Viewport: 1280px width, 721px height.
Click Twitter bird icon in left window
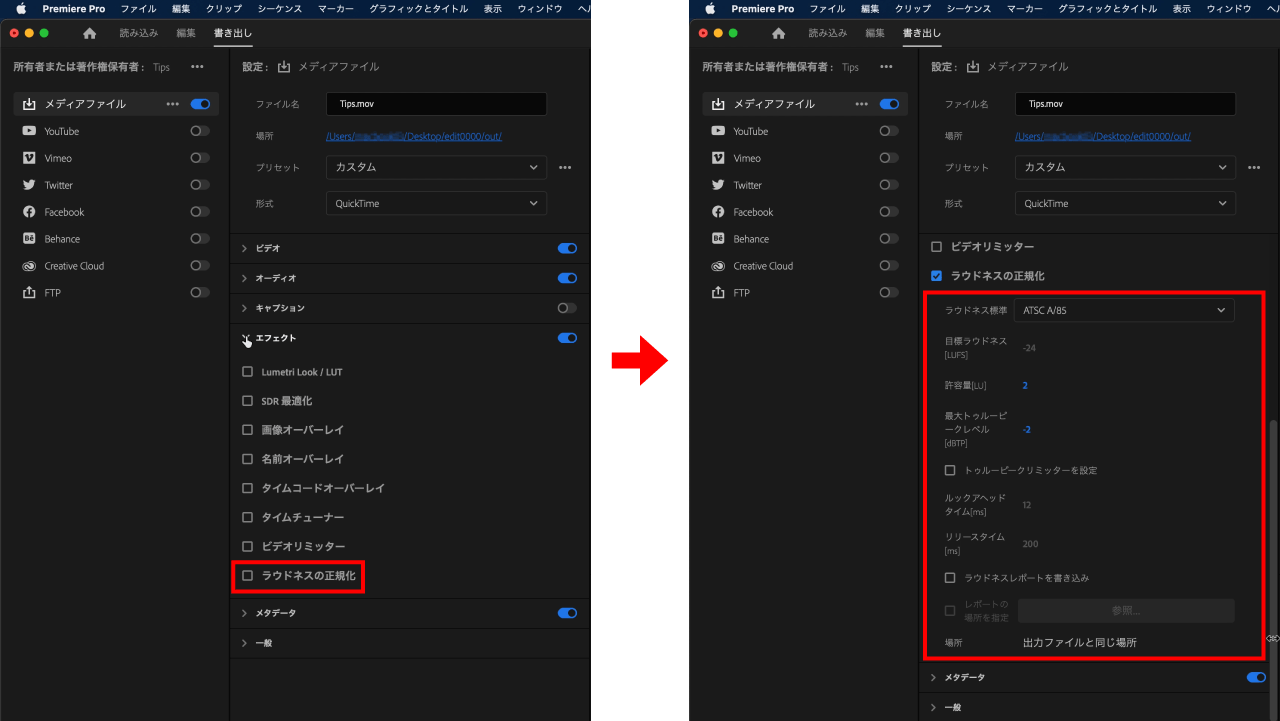[29, 185]
